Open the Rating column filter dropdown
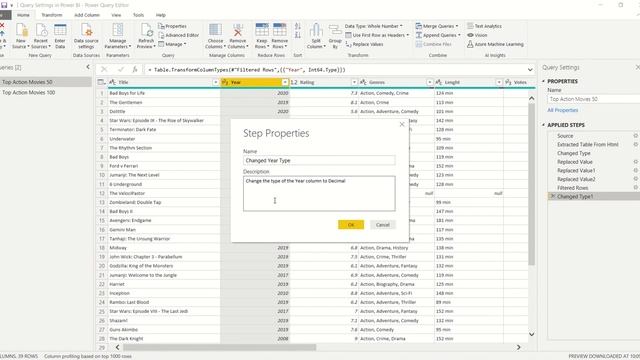Image resolution: width=640 pixels, height=360 pixels. (354, 82)
